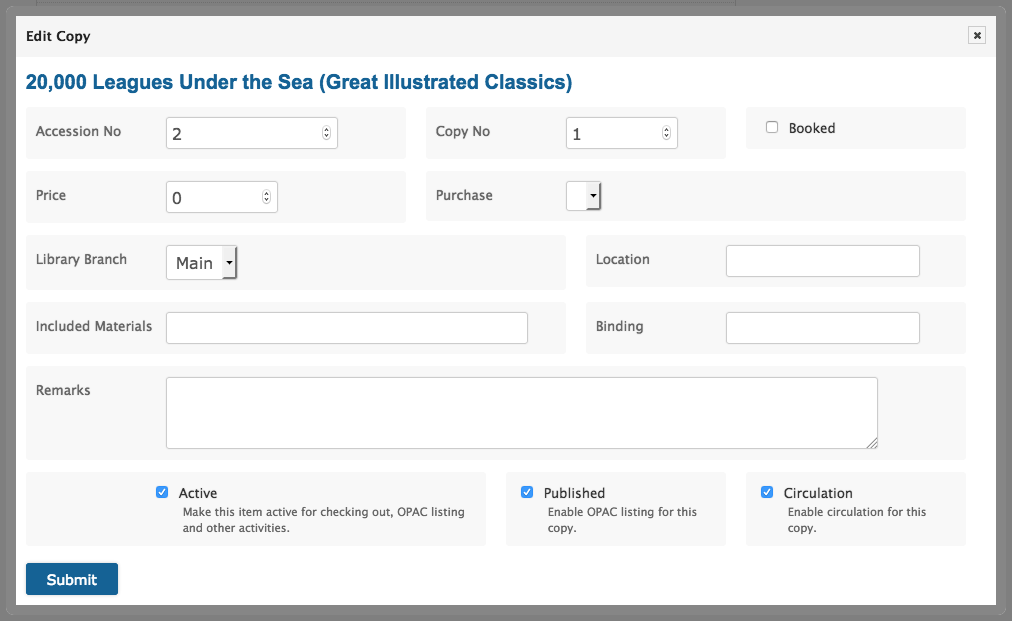The height and width of the screenshot is (621, 1012).
Task: Click the 'Make this item active' description
Action: point(323,520)
